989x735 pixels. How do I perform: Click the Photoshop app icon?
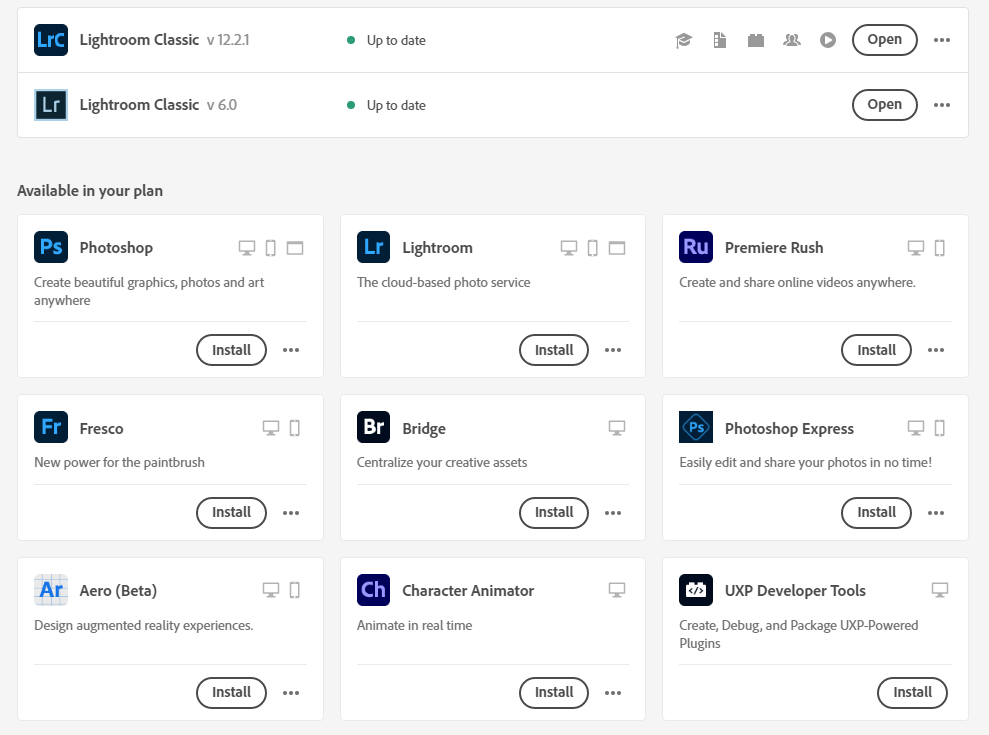[x=51, y=247]
